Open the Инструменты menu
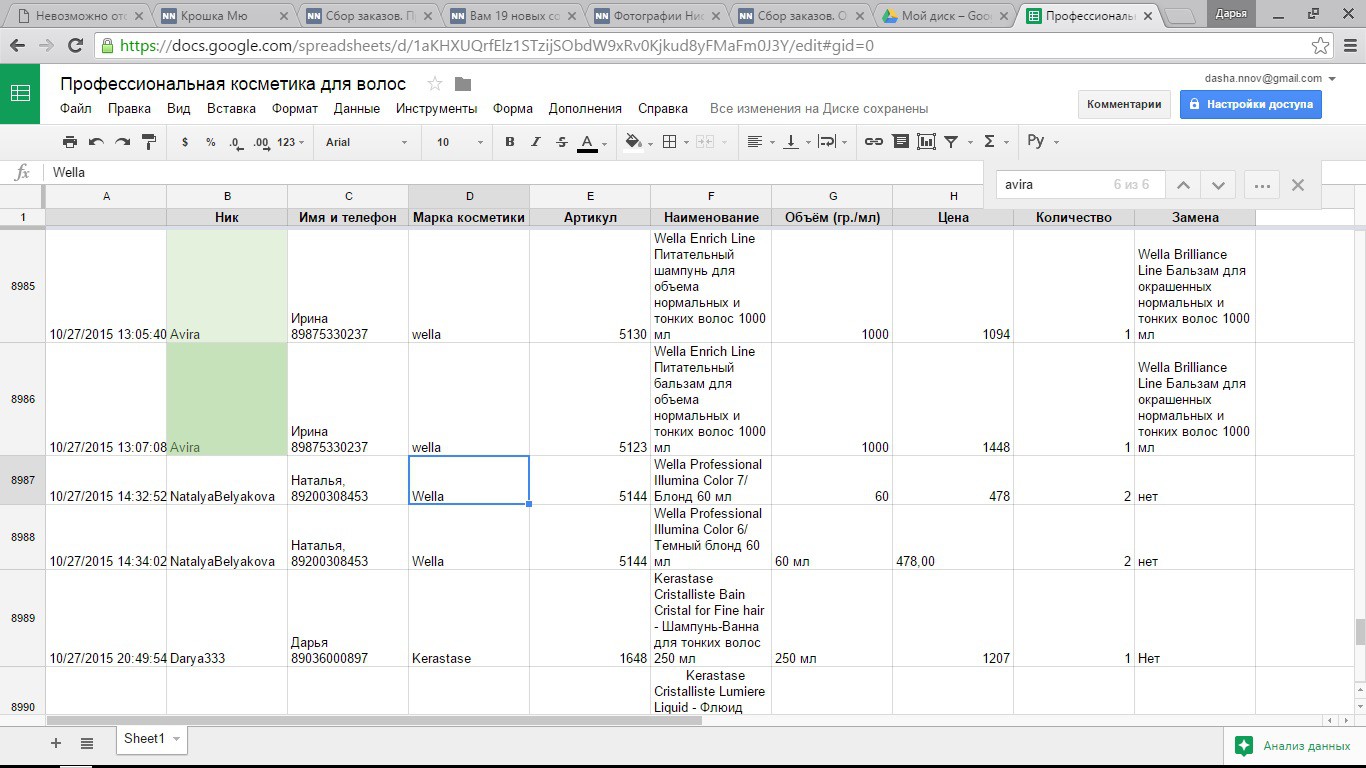The image size is (1366, 768). coord(436,108)
